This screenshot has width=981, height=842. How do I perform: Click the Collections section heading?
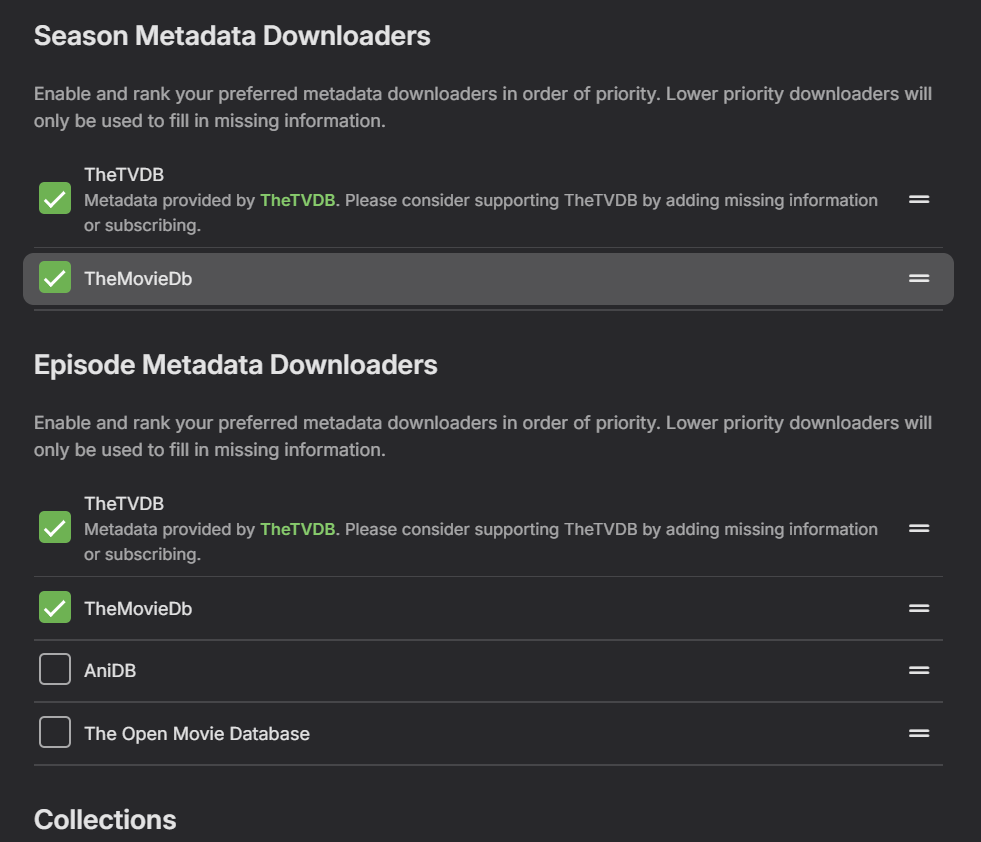[105, 820]
